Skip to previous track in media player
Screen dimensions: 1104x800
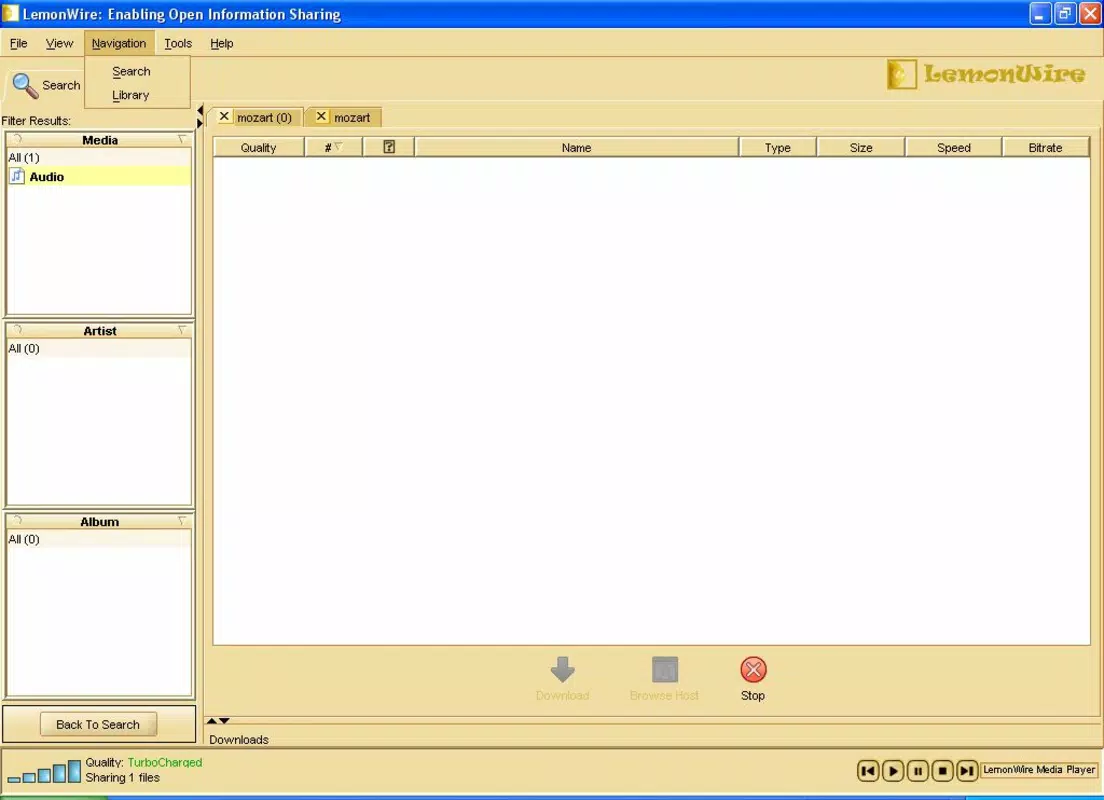click(x=868, y=770)
